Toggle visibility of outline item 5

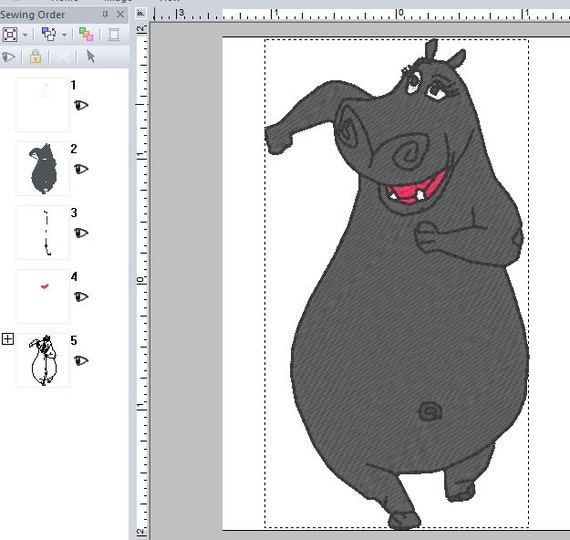(x=81, y=360)
